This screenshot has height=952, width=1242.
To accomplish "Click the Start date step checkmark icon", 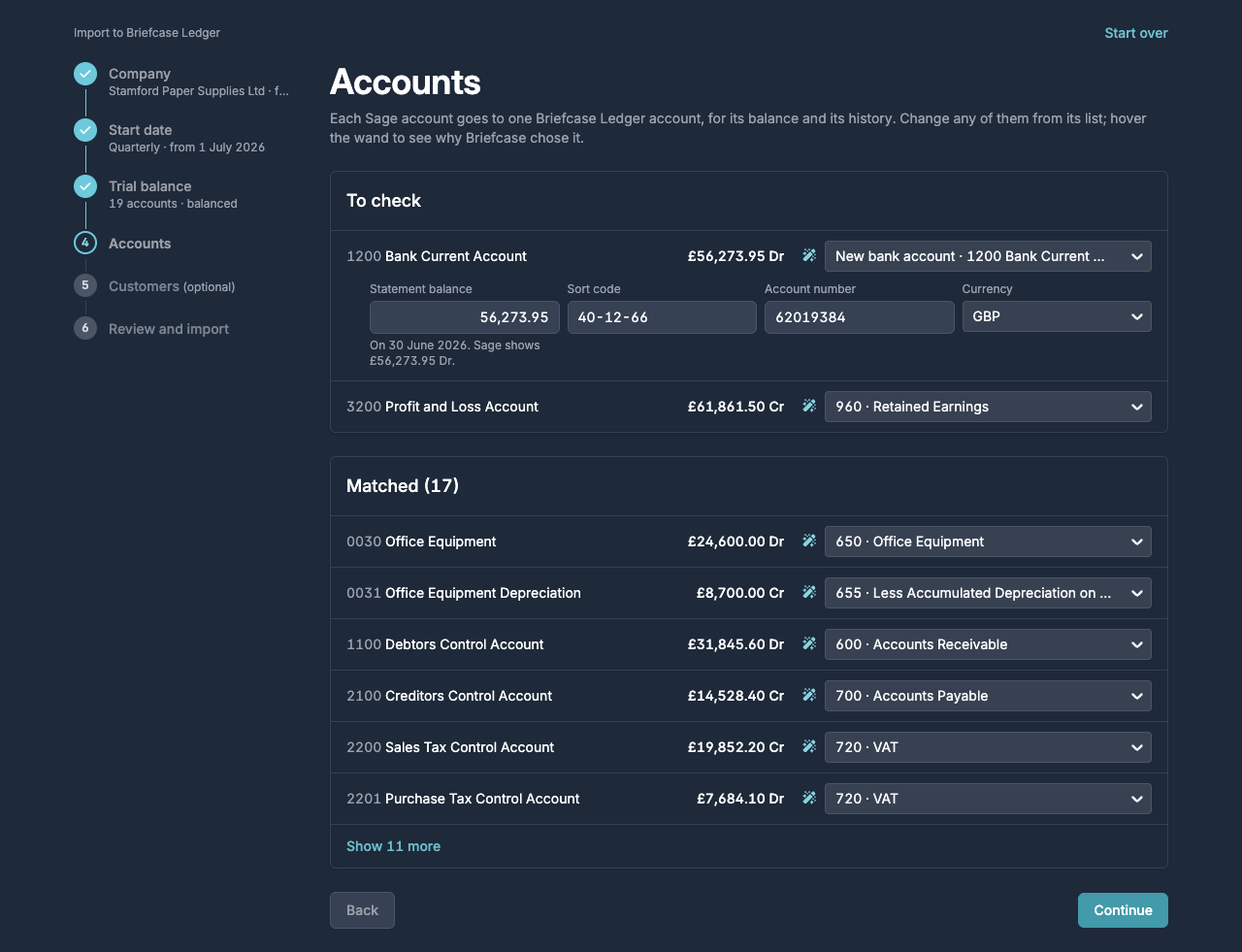I will point(85,130).
